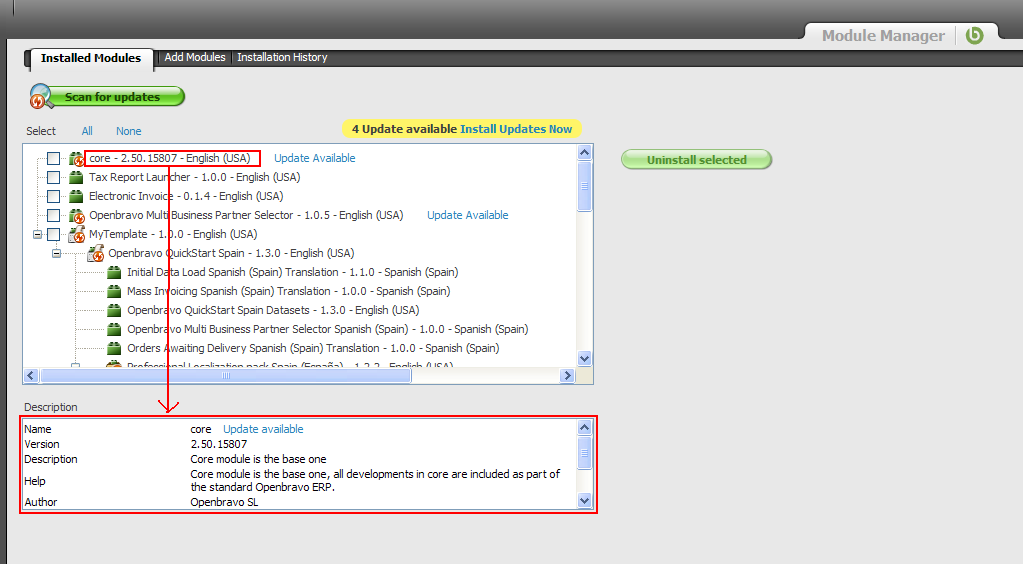This screenshot has width=1023, height=564.
Task: Click the module list vertical scrollbar thumb
Action: point(585,186)
